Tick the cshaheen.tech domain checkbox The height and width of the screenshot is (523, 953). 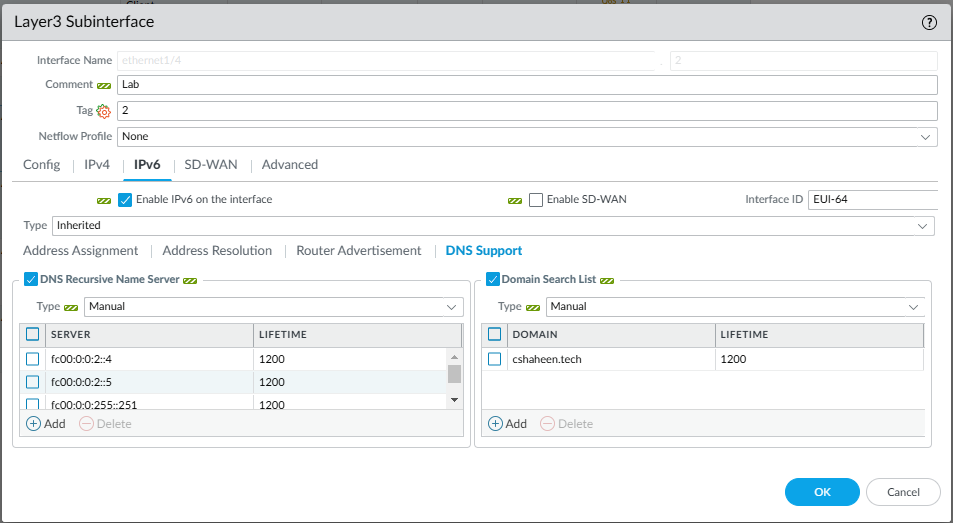point(495,359)
